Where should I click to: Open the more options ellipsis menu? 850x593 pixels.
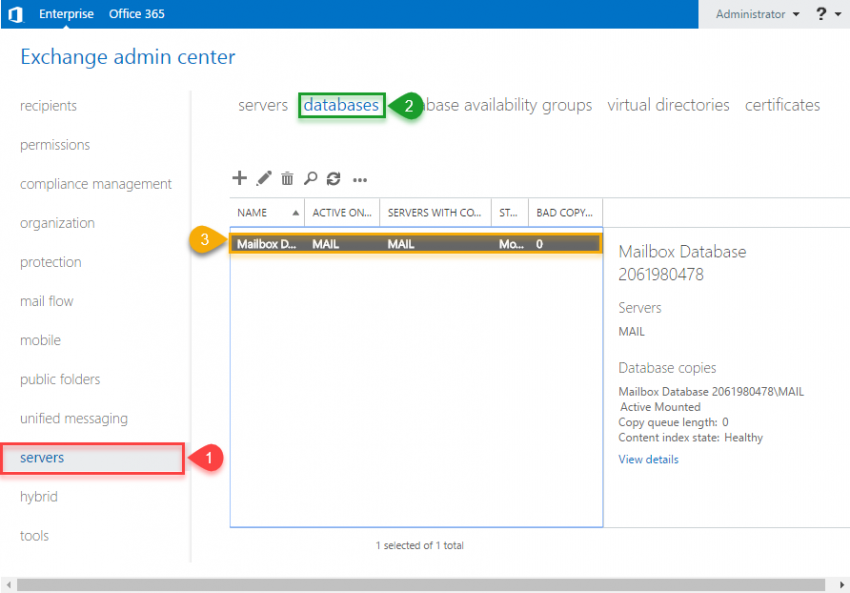point(360,180)
